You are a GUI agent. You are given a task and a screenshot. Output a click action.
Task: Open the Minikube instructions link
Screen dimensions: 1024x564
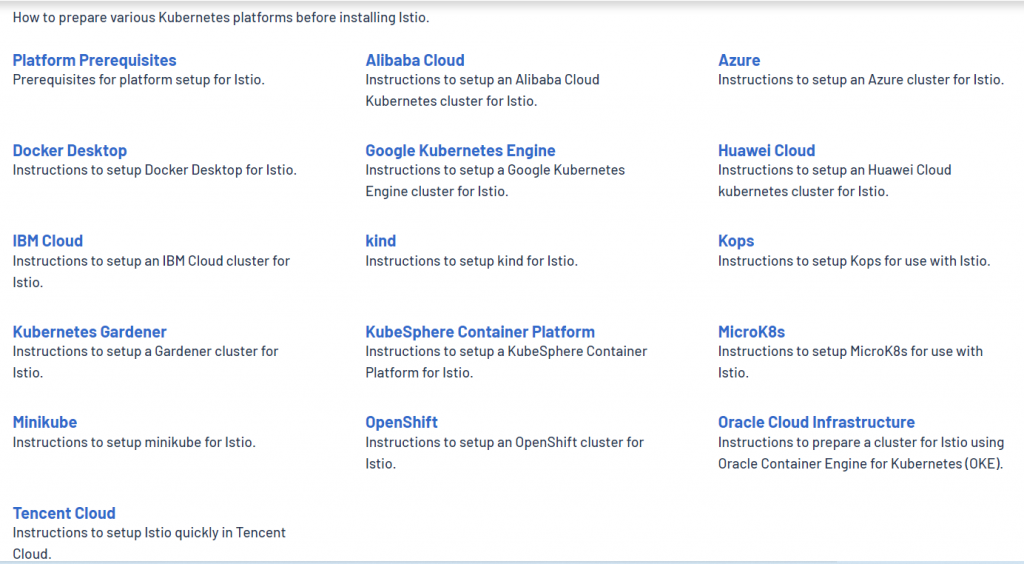pyautogui.click(x=45, y=422)
